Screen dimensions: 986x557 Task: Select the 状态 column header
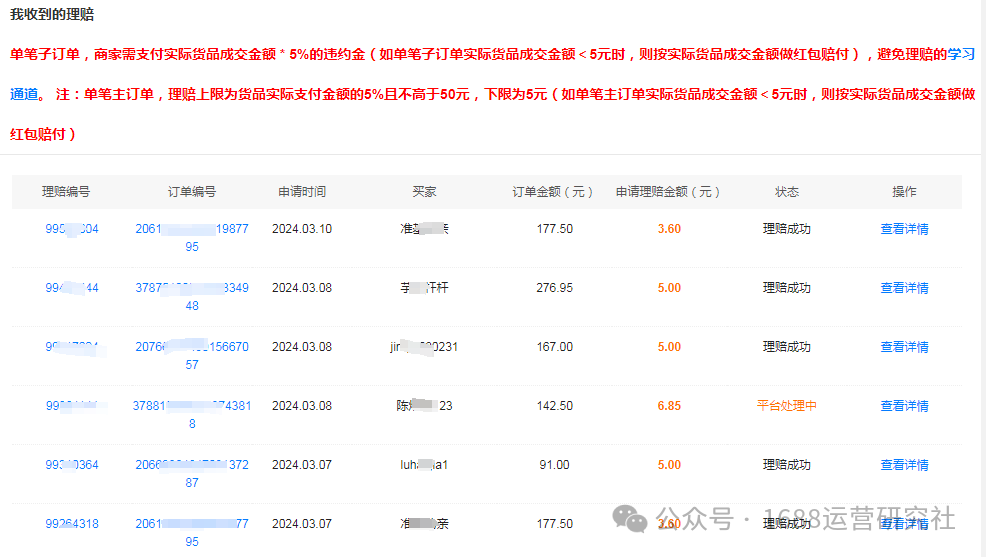click(787, 192)
